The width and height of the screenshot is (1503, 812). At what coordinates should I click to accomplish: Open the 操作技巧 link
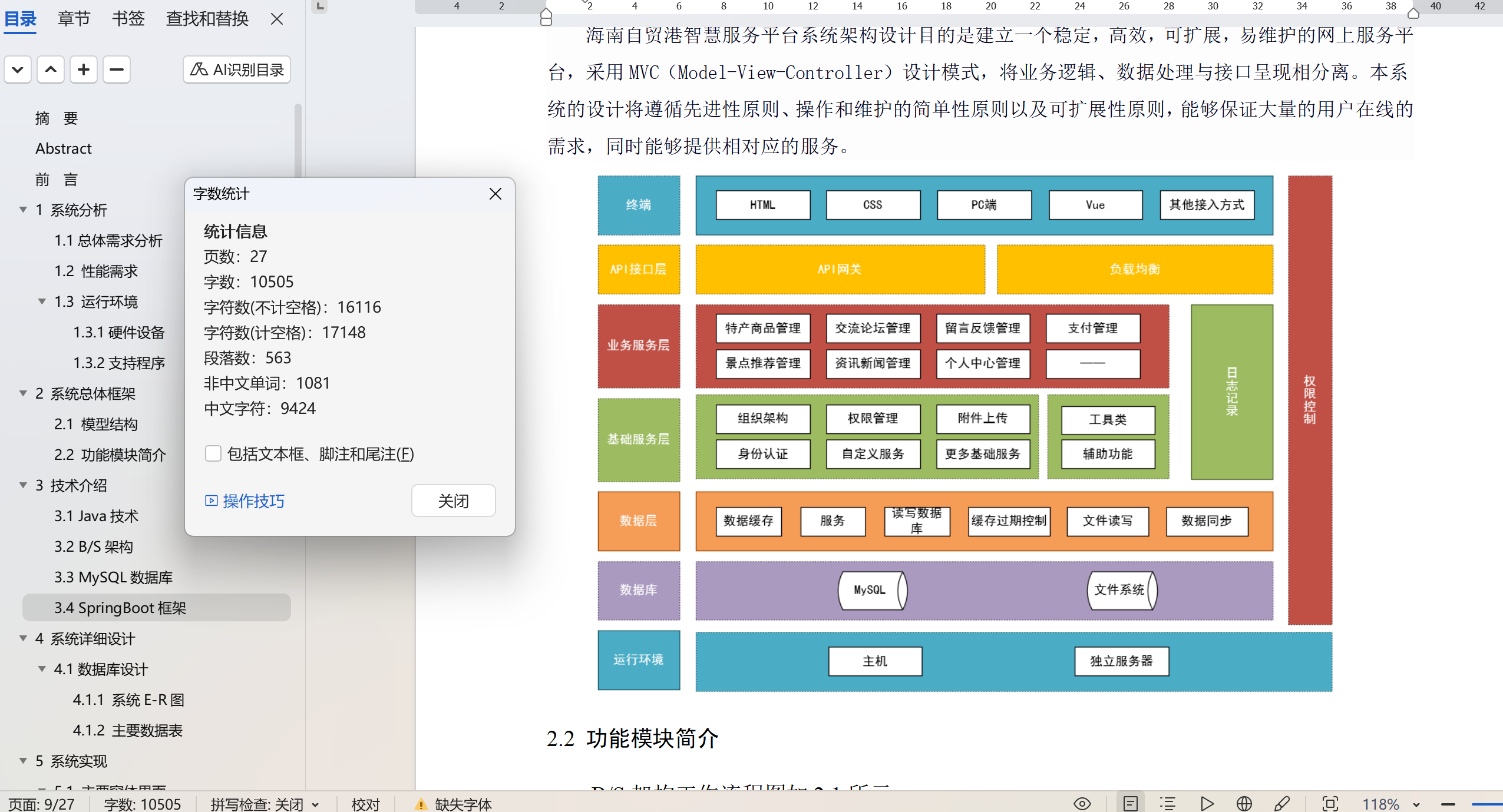[245, 501]
